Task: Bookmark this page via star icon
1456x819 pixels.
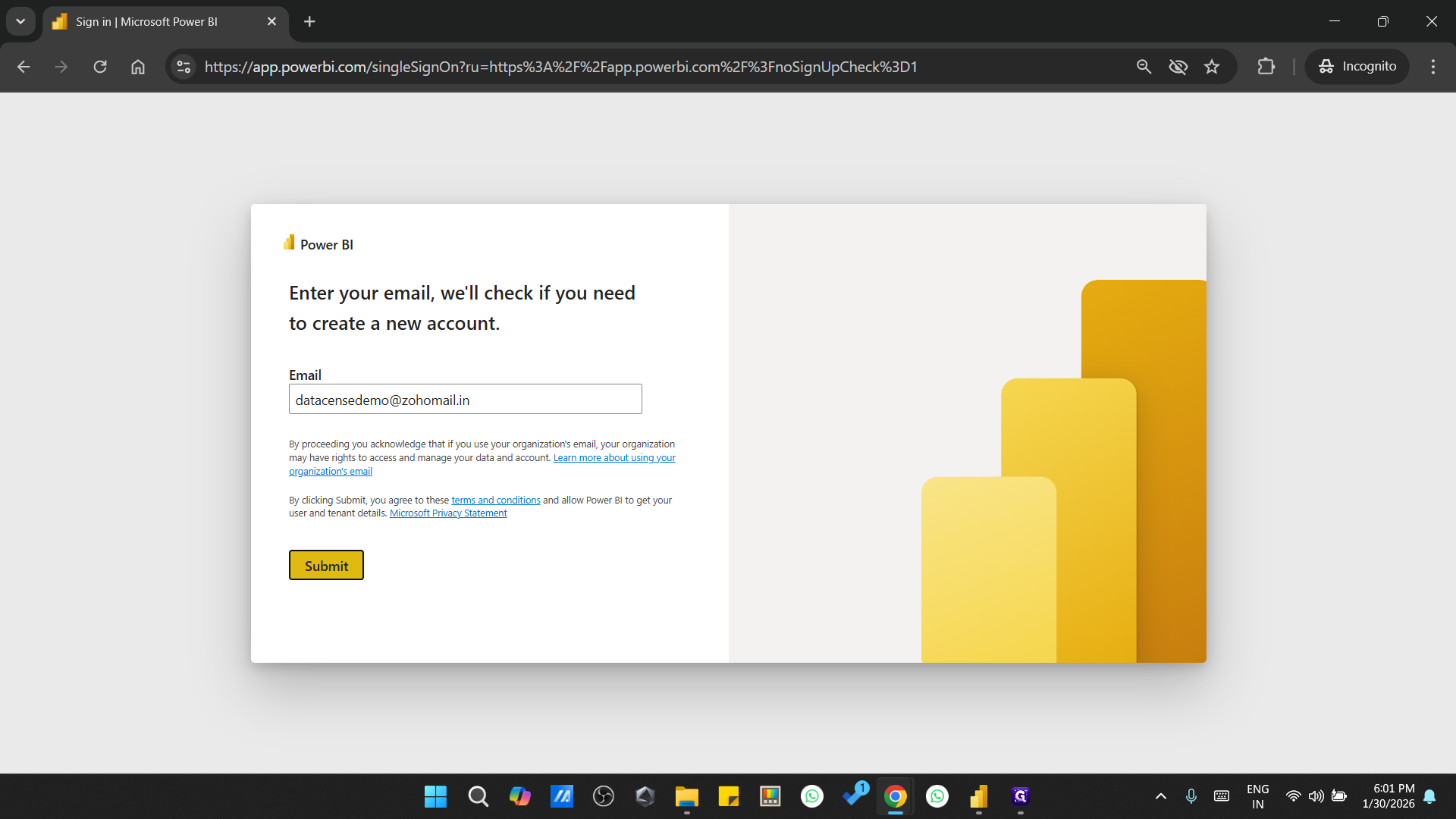Action: click(1212, 67)
